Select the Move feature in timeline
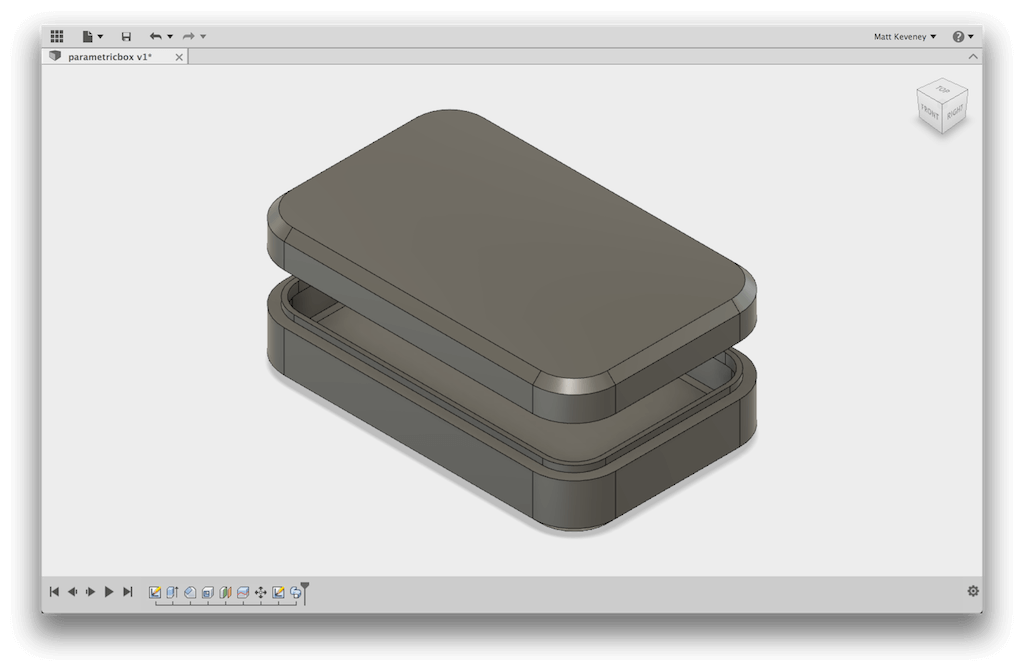 point(260,592)
